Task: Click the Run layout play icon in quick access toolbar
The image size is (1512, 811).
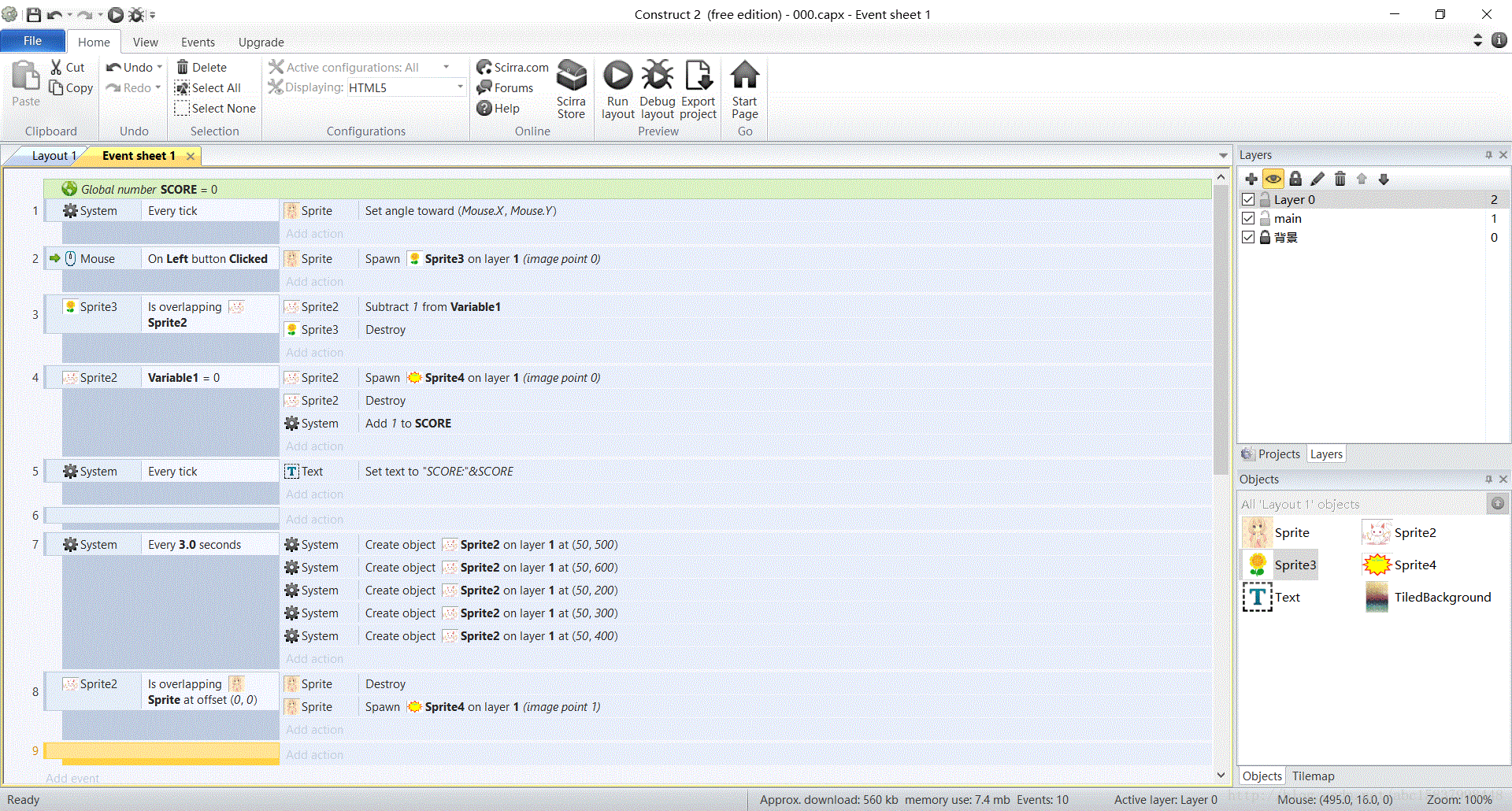Action: tap(116, 14)
